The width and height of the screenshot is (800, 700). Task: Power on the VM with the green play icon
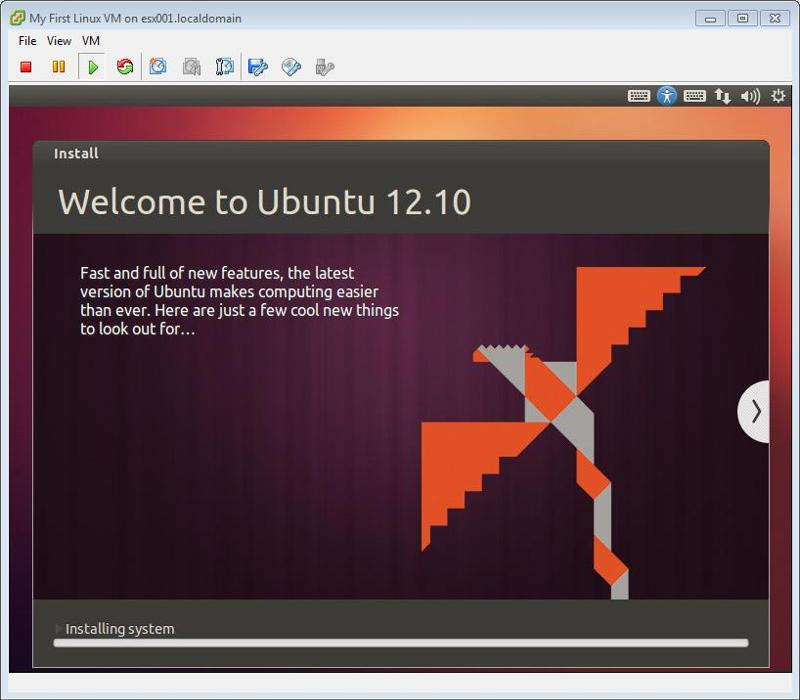pyautogui.click(x=92, y=67)
